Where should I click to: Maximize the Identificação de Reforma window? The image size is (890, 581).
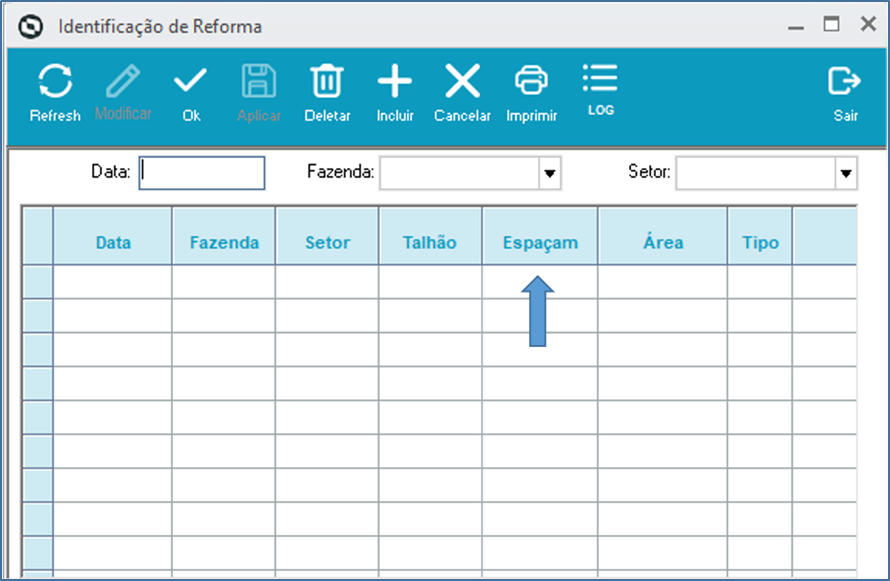[x=832, y=24]
